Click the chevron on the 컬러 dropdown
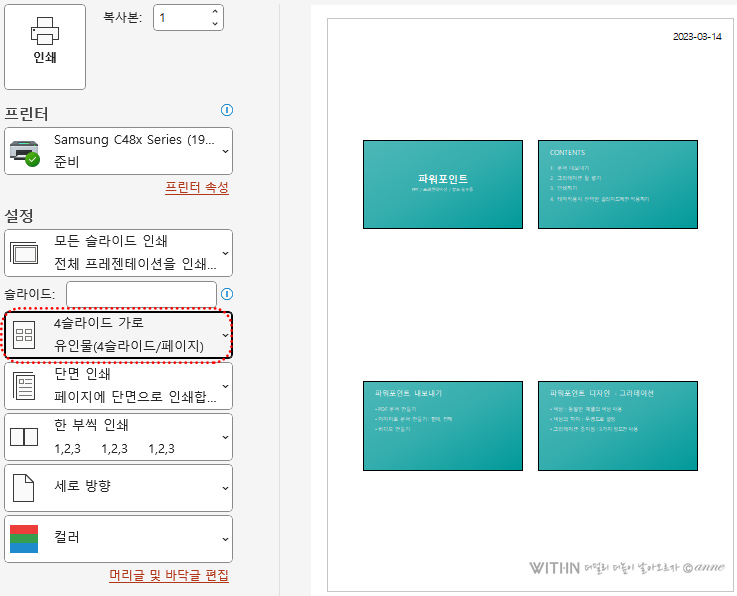This screenshot has height=596, width=737. coord(226,539)
